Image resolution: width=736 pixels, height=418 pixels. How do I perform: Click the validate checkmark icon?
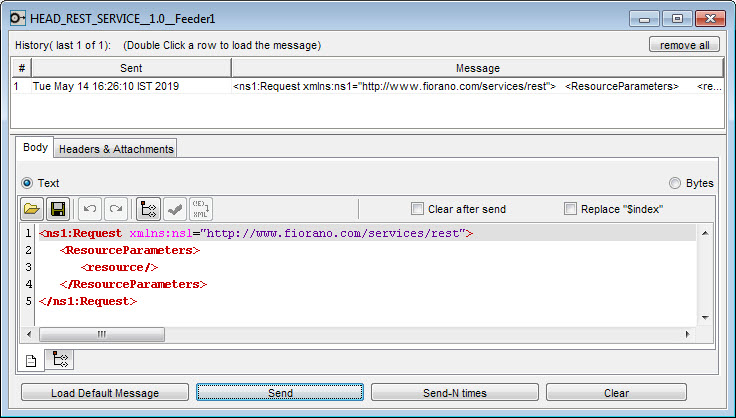click(x=175, y=209)
